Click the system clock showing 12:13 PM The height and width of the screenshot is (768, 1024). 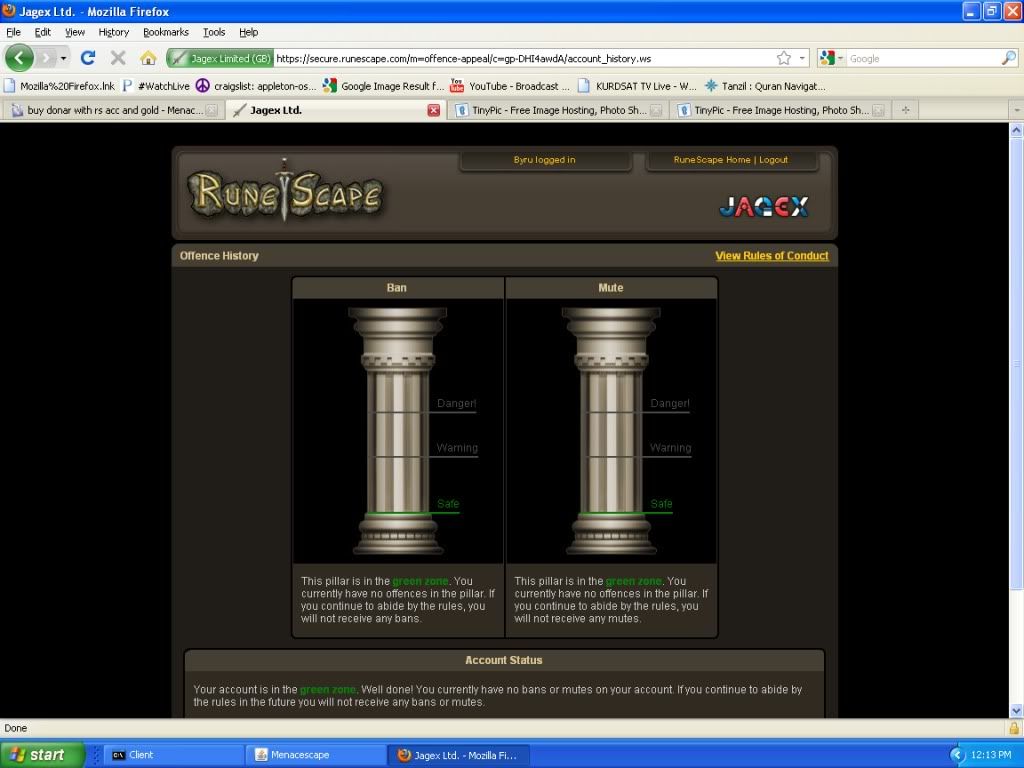[x=991, y=755]
